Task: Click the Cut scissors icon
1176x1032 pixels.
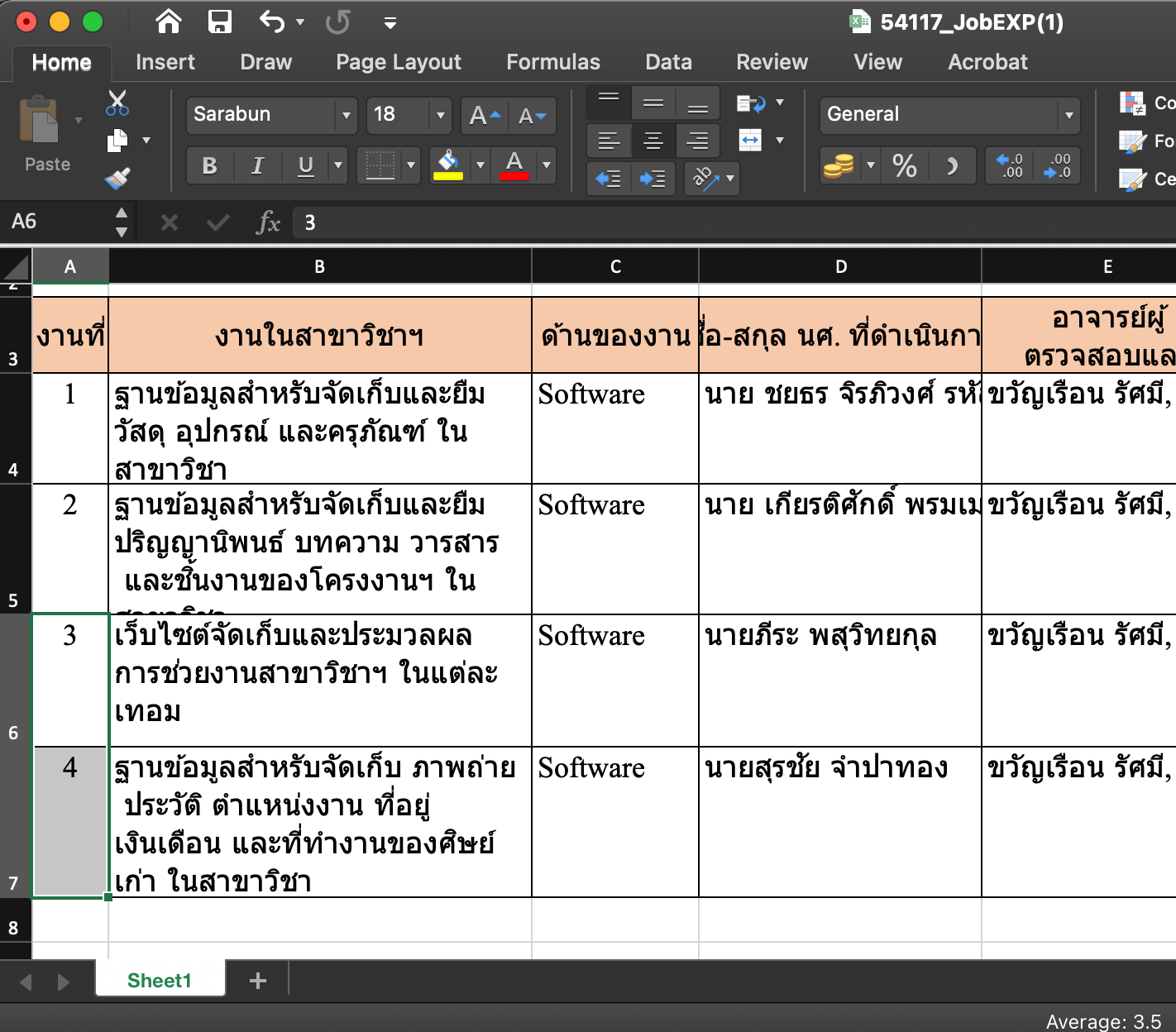Action: [x=117, y=103]
